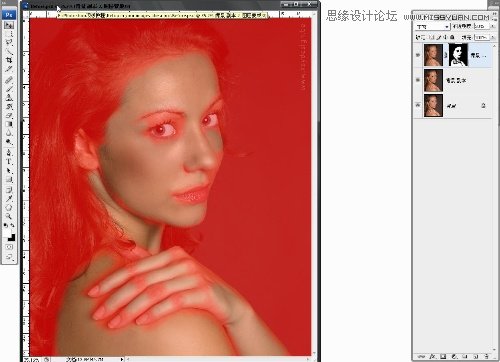Select the Hand tool

tap(9, 208)
